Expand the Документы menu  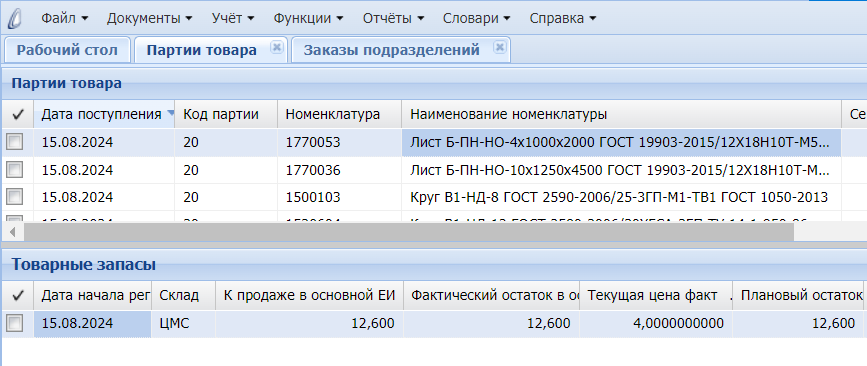point(150,18)
